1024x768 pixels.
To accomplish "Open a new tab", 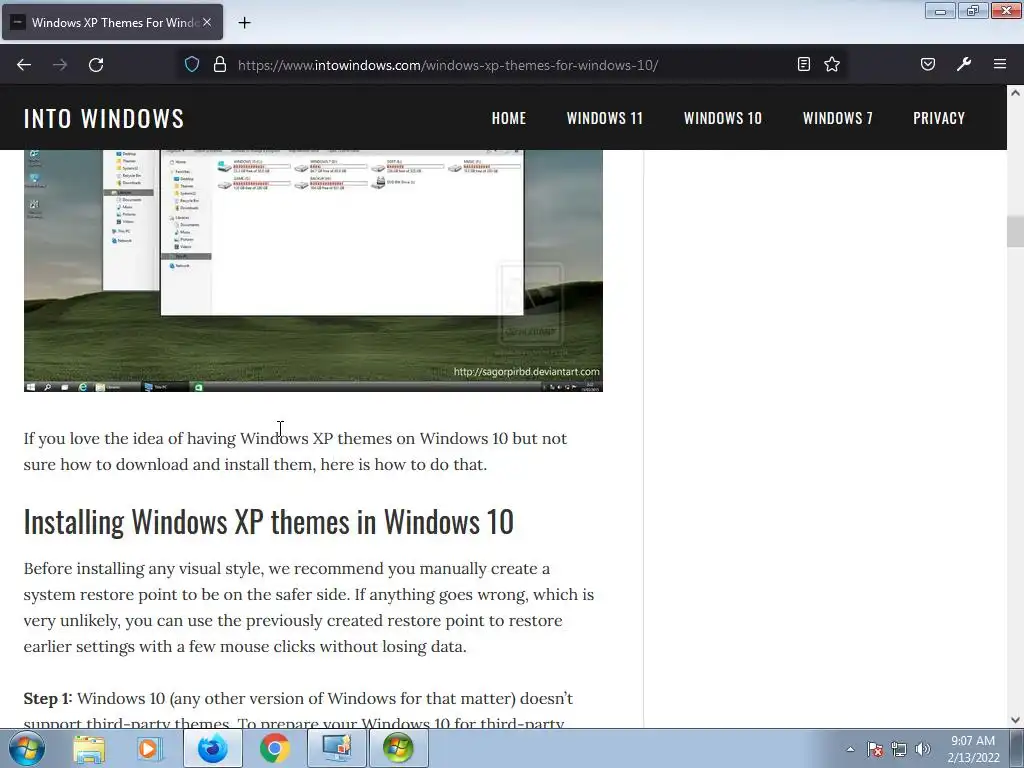I will click(x=244, y=23).
